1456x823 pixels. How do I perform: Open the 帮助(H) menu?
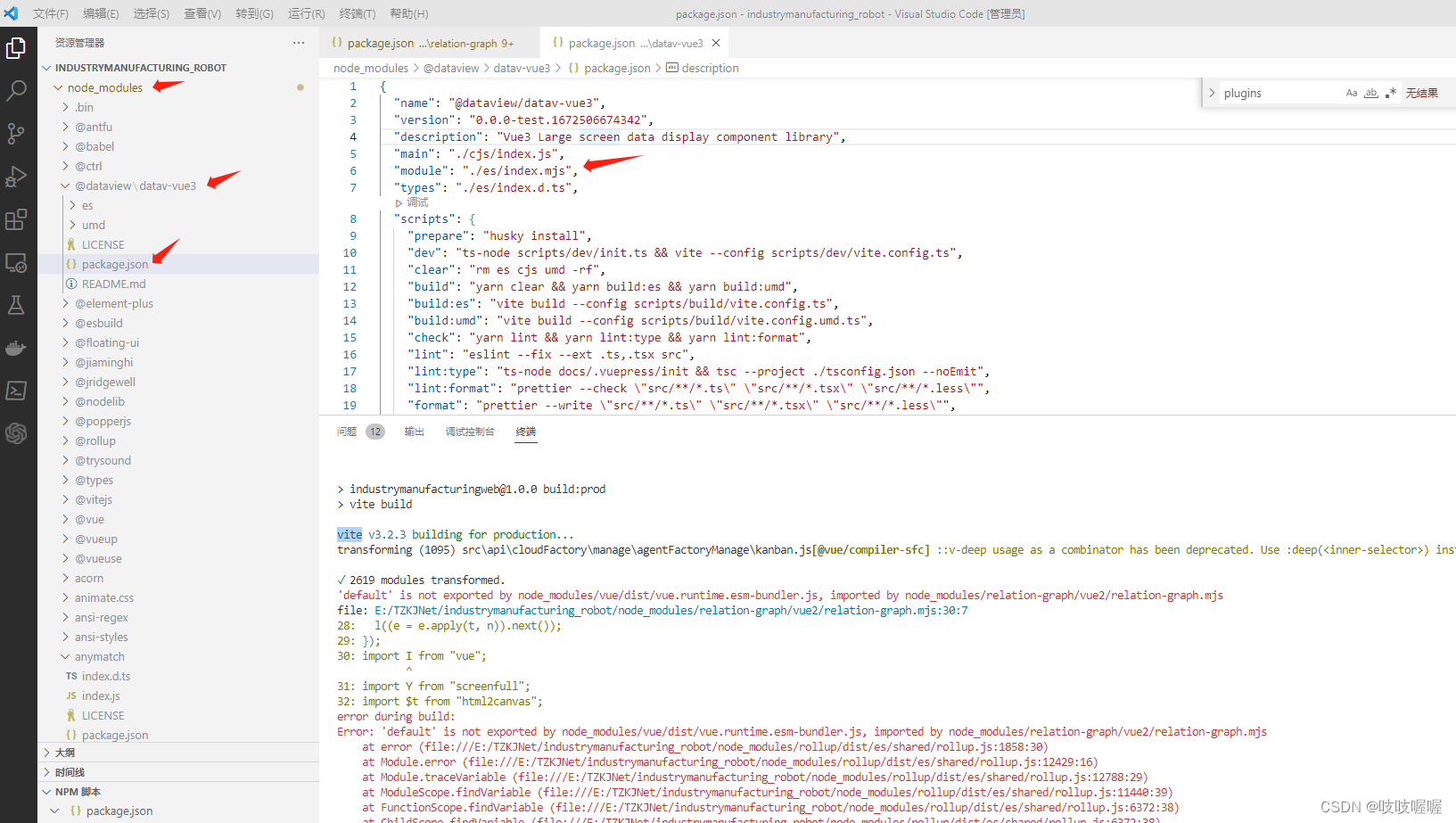point(409,13)
